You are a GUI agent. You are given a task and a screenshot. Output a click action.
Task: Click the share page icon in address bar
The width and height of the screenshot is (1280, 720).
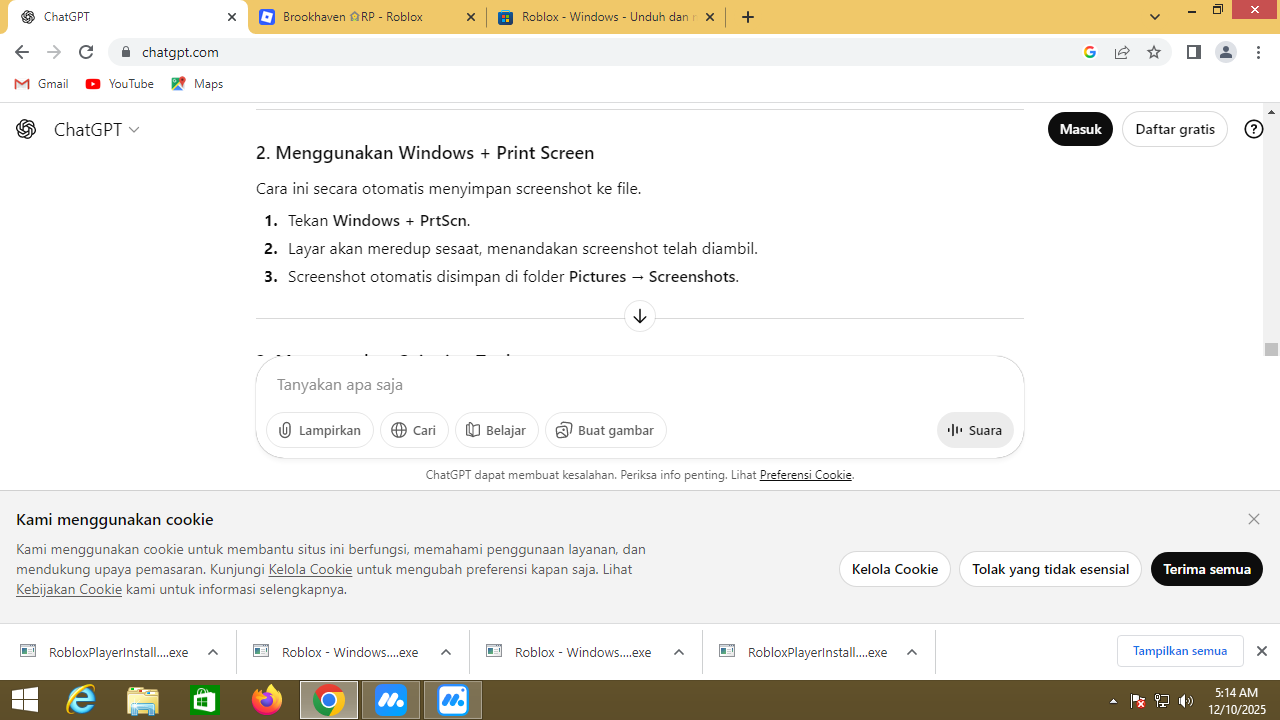1122,52
